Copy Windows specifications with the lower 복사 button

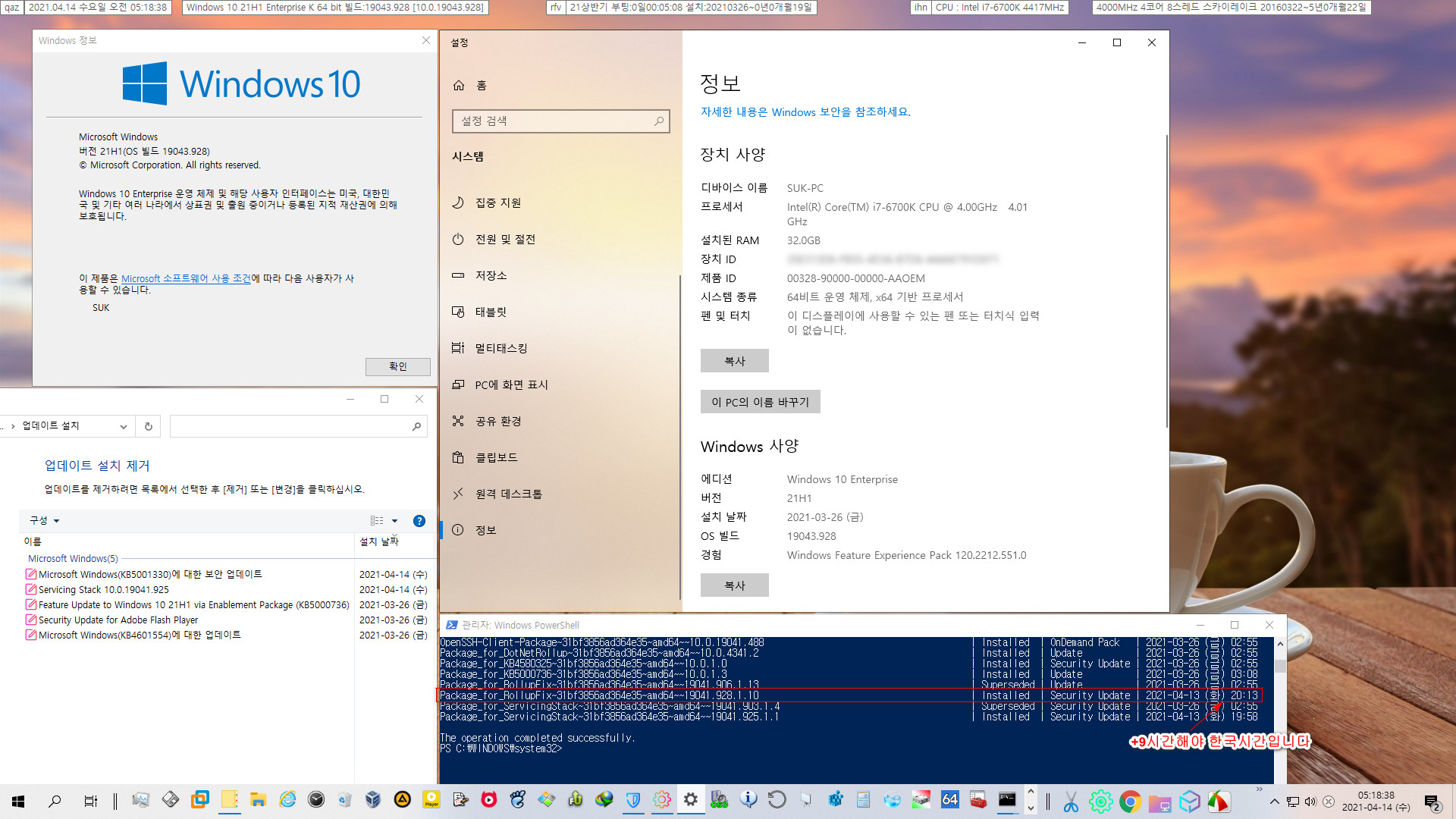735,585
